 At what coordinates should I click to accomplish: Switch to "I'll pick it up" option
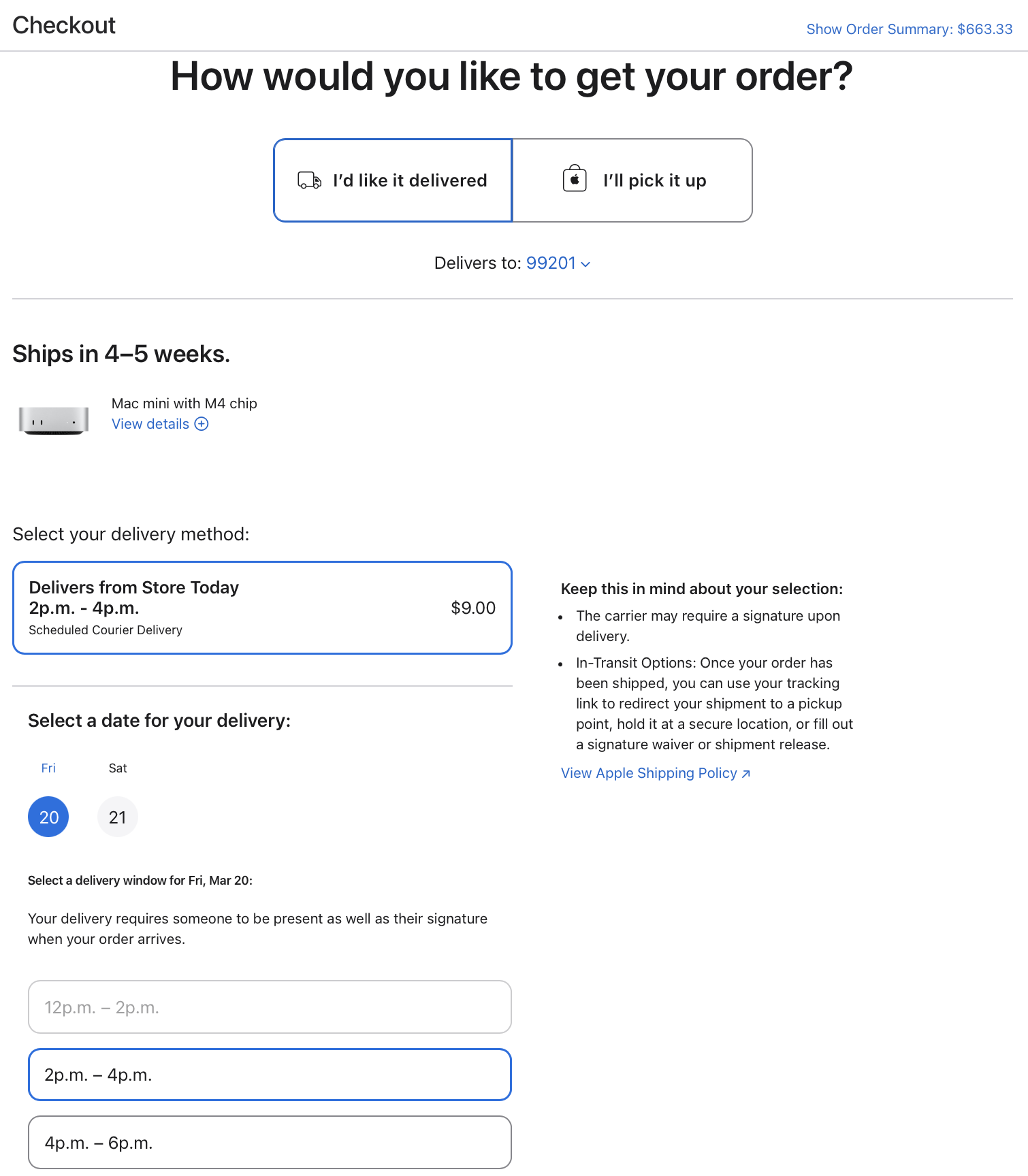(632, 180)
